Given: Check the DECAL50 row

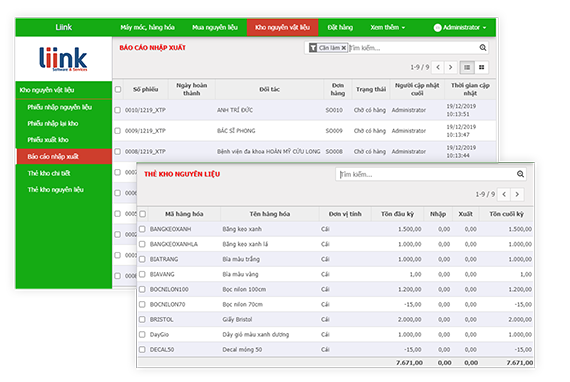Looking at the screenshot, I should coord(142,349).
